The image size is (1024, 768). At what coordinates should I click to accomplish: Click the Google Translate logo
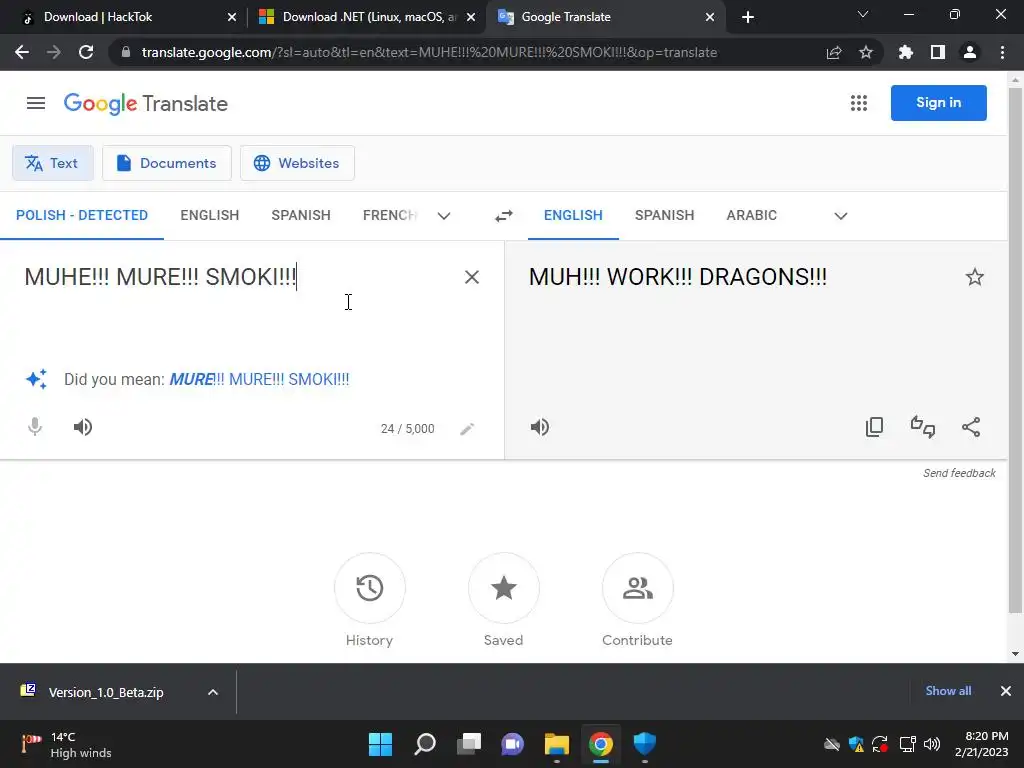tap(146, 103)
